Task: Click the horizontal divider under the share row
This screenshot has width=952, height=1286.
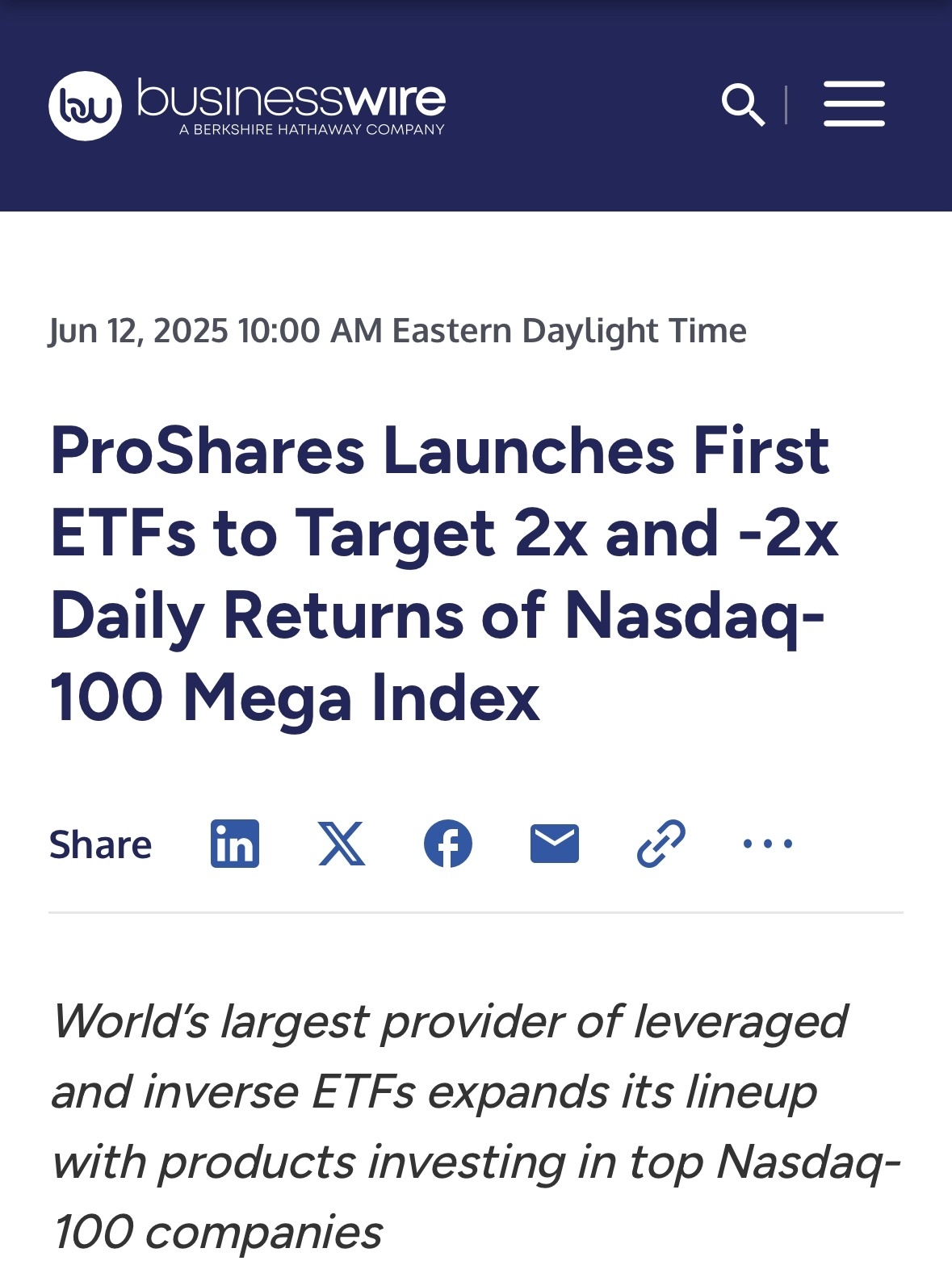Action: tap(476, 913)
